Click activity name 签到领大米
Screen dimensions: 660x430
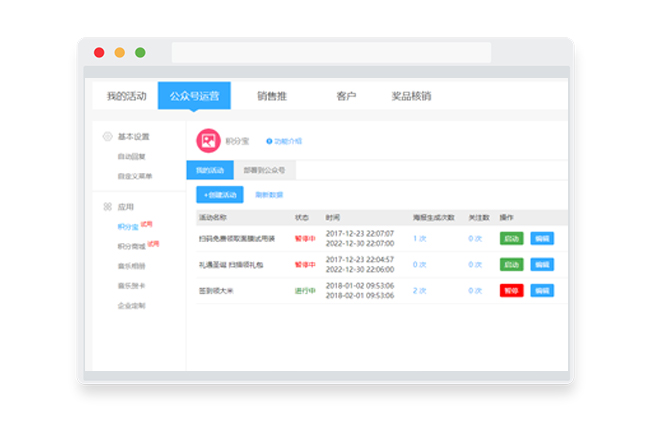[x=216, y=291]
